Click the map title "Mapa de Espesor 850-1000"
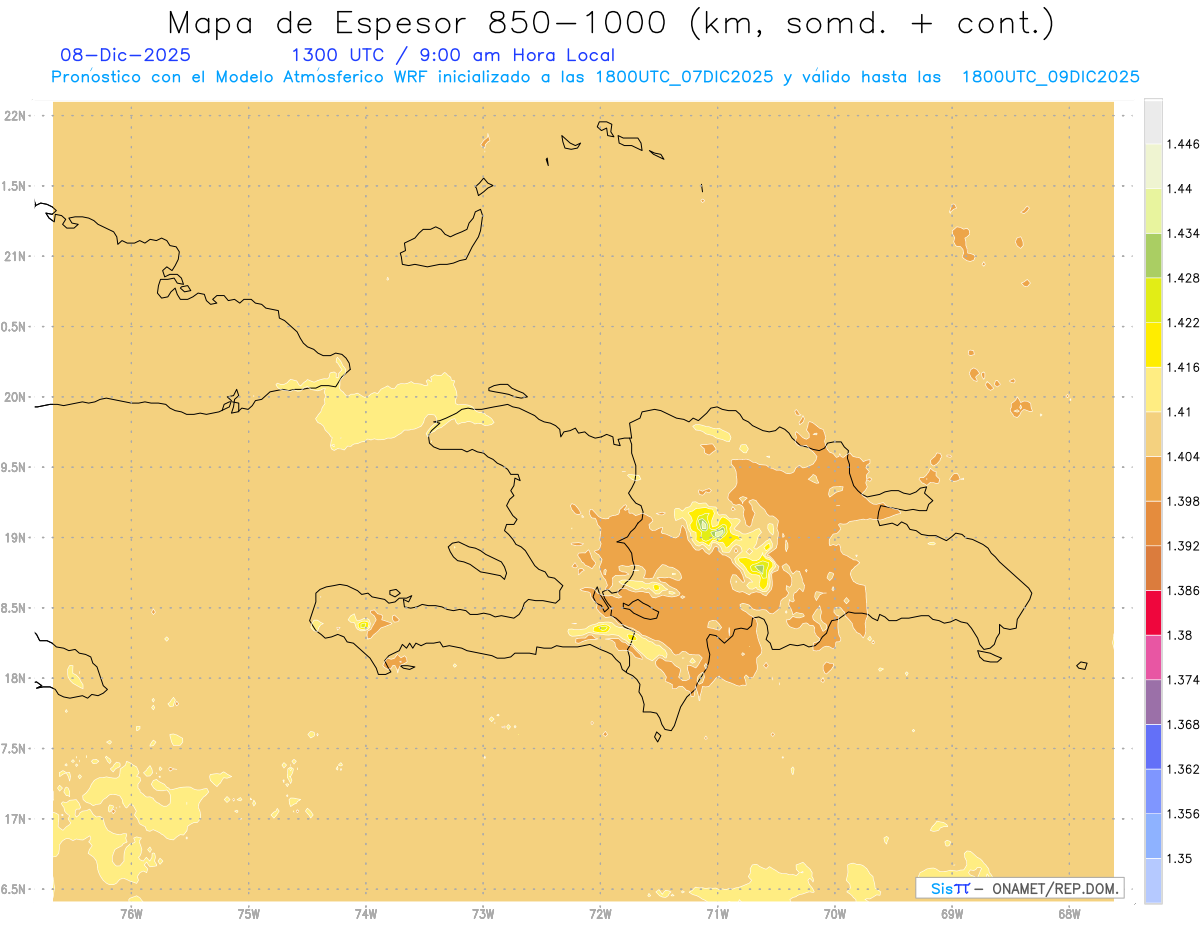Viewport: 1200px width, 927px height. click(420, 22)
